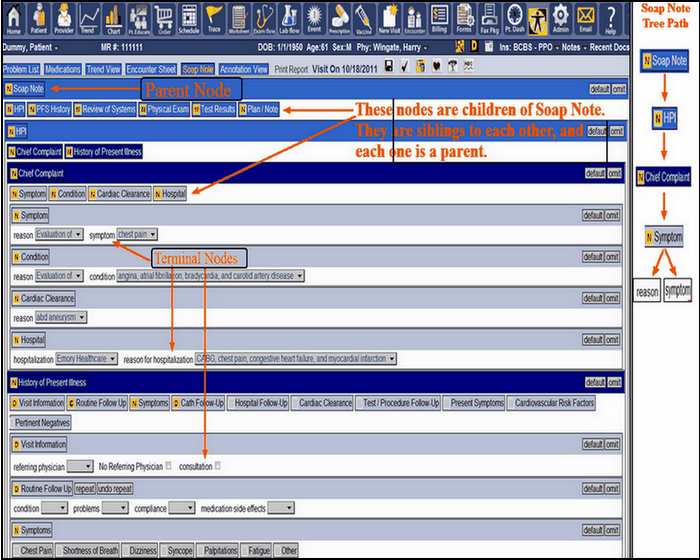Open the Provider icon
This screenshot has height=560, width=700.
[x=64, y=18]
